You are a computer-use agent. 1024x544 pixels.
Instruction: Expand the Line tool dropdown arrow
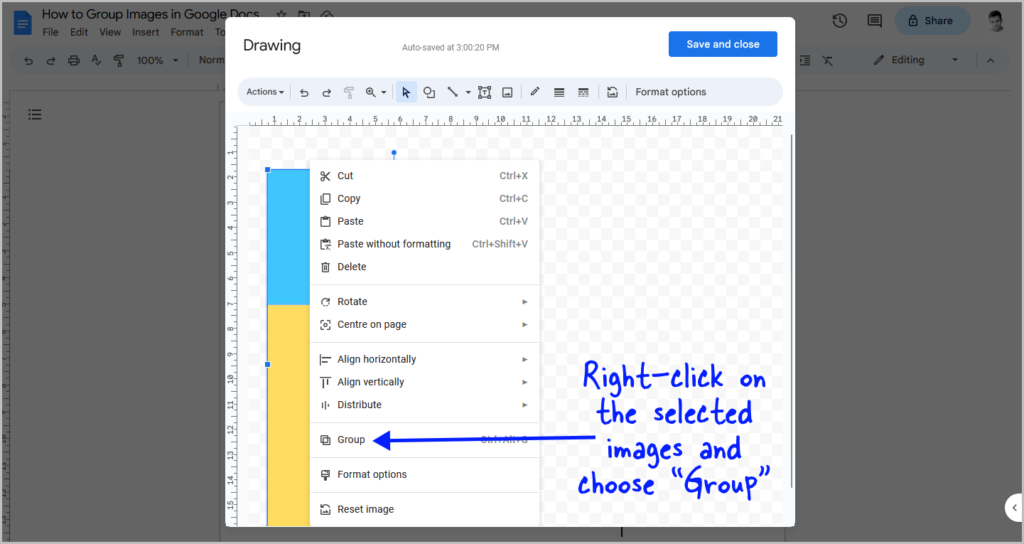point(468,93)
